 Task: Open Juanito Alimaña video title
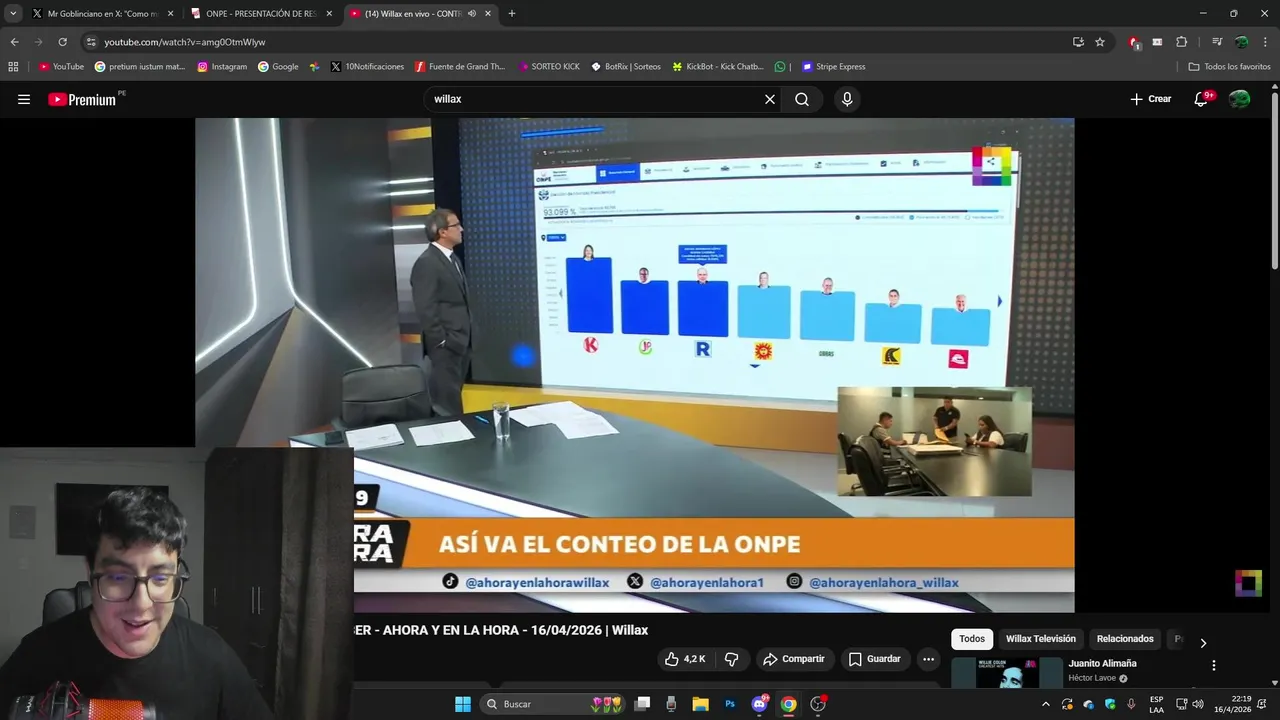[1102, 663]
